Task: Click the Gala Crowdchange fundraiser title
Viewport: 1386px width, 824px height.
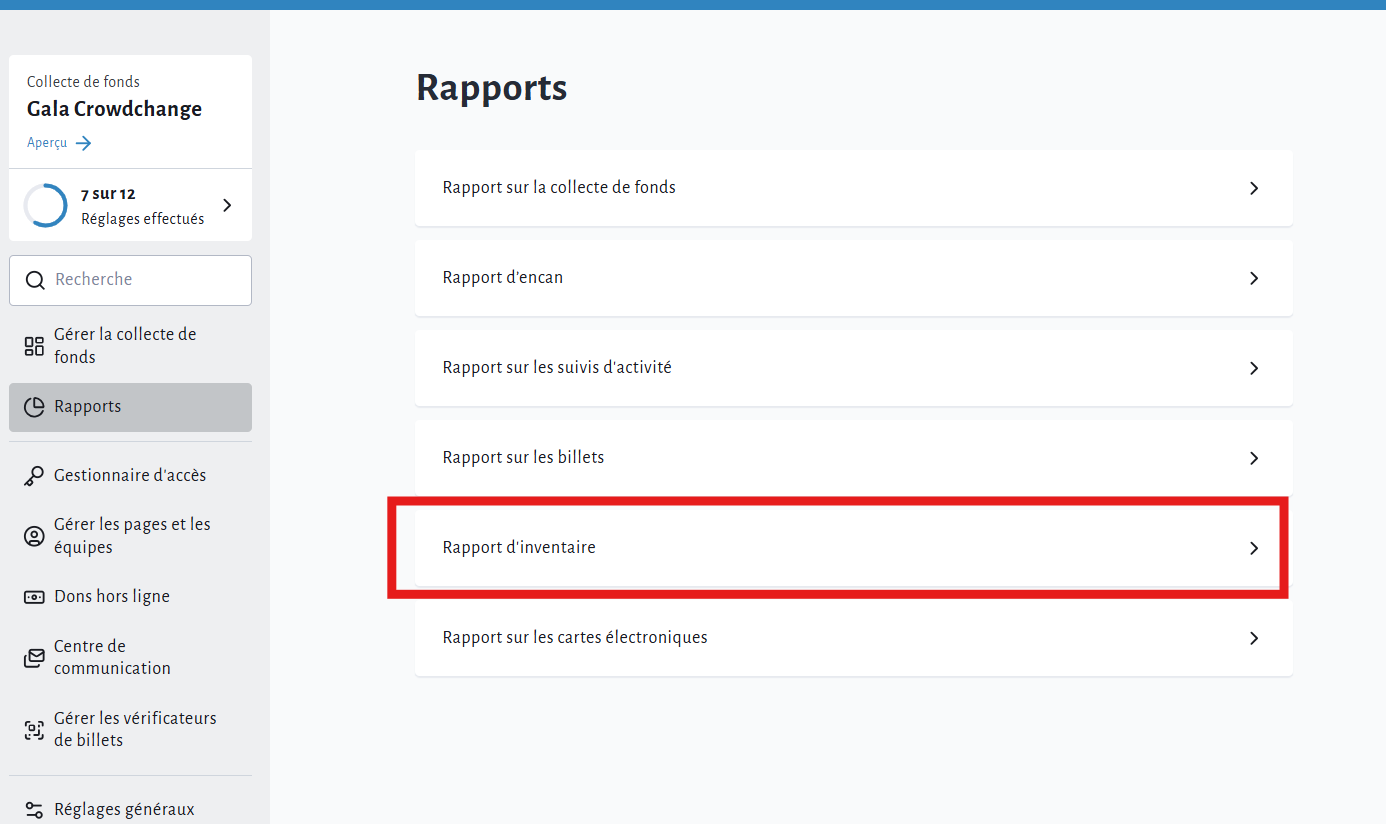Action: 114,109
